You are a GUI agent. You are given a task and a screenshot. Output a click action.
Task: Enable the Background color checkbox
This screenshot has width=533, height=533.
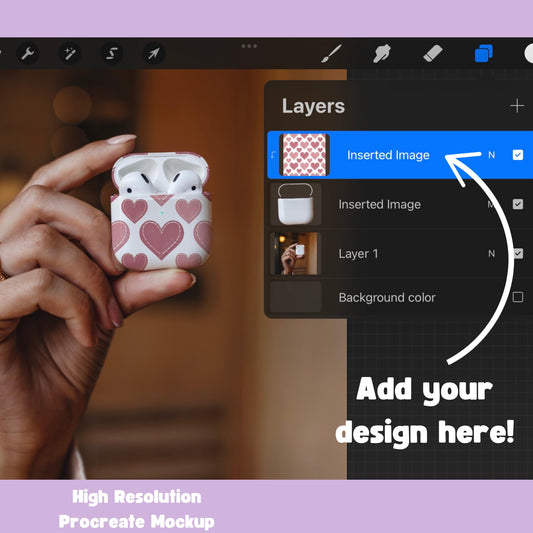517,297
